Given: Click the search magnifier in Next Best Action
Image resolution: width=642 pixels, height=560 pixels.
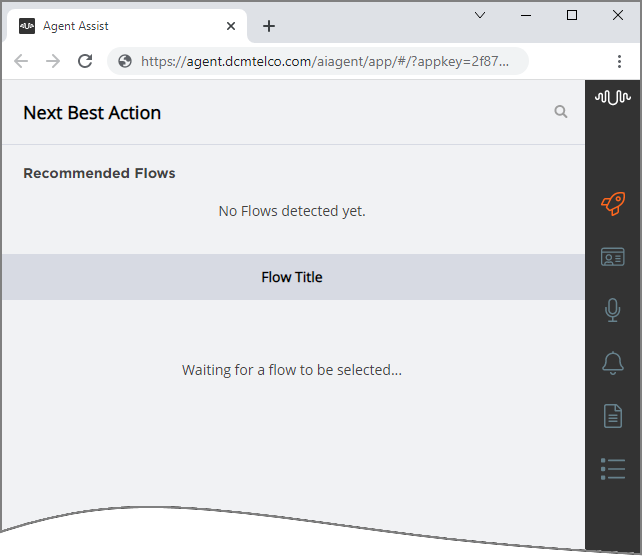Looking at the screenshot, I should [x=561, y=111].
